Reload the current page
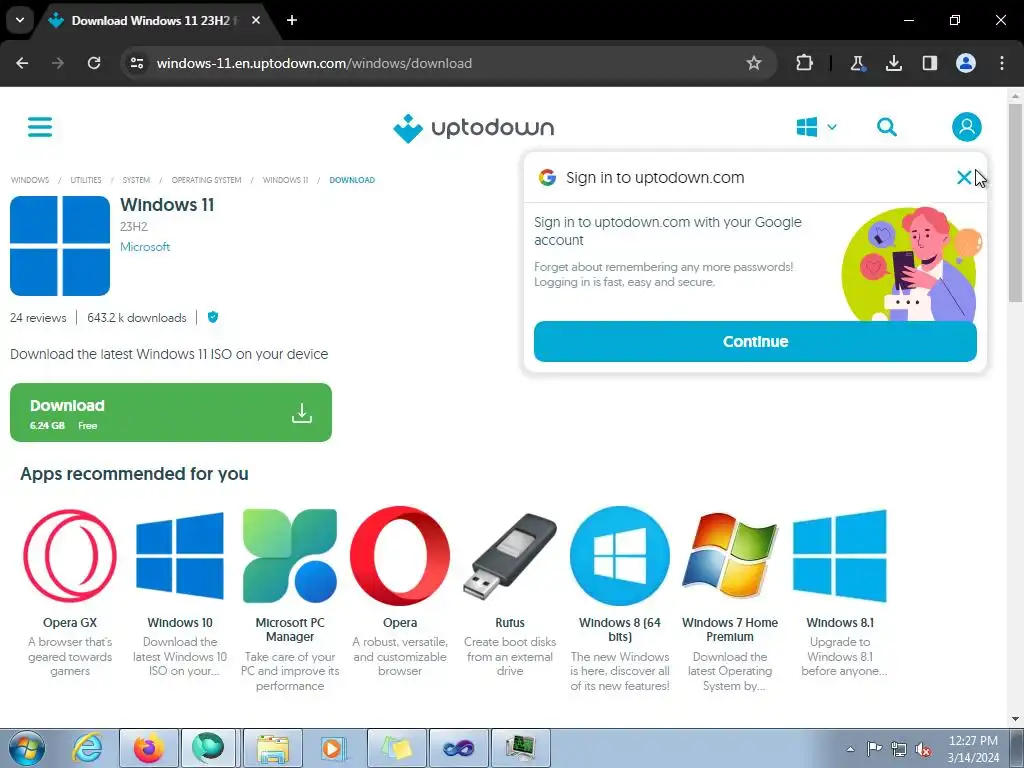The height and width of the screenshot is (768, 1024). point(94,63)
